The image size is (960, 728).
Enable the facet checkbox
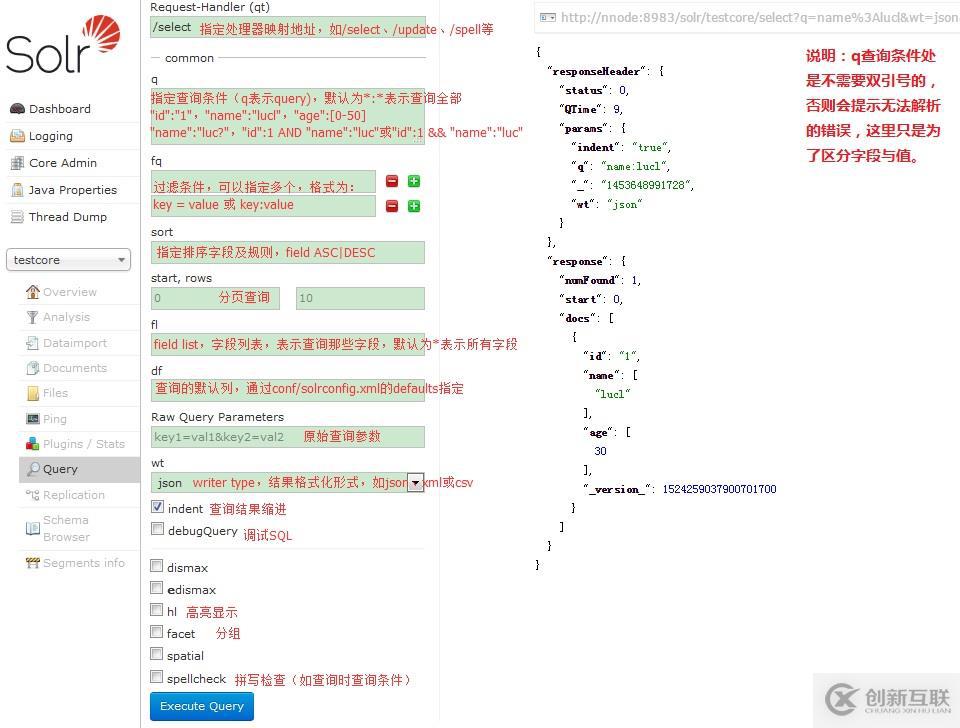(157, 632)
